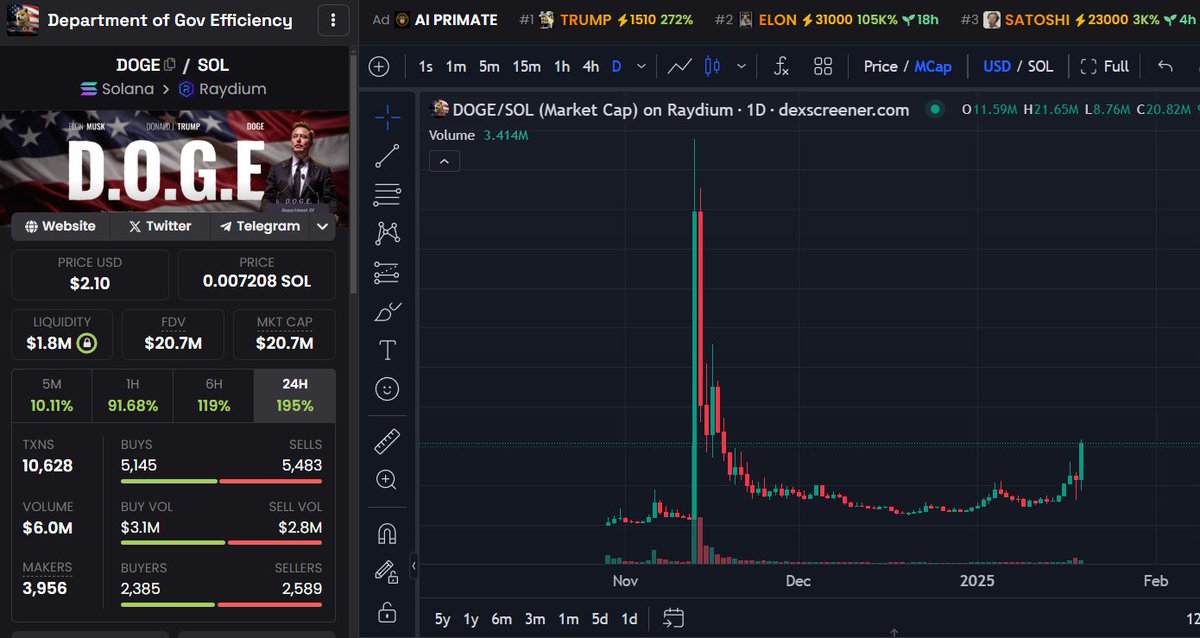
Task: Select the 4h timeframe
Action: coord(591,66)
